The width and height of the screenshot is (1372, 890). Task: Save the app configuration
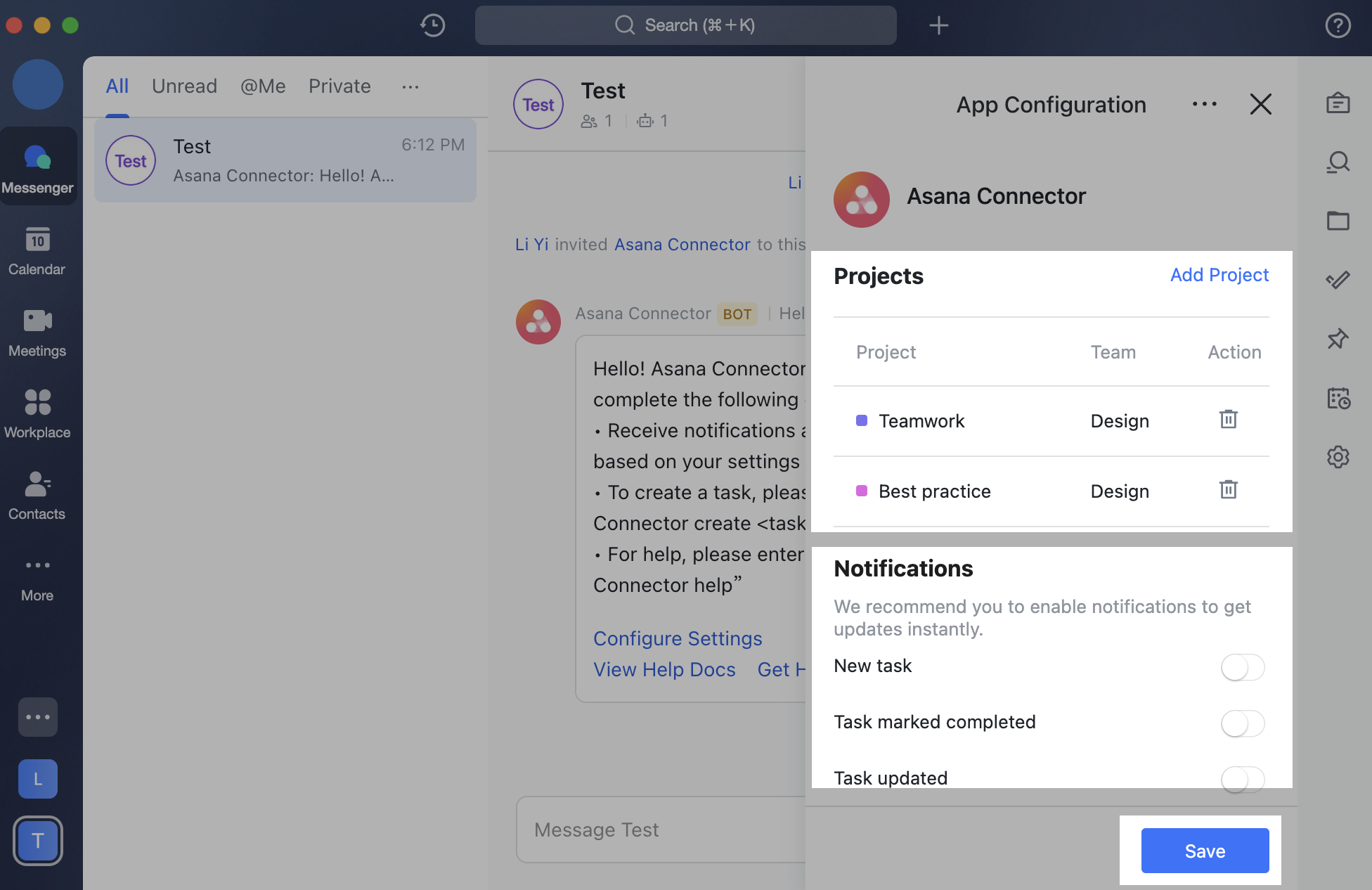tap(1205, 851)
